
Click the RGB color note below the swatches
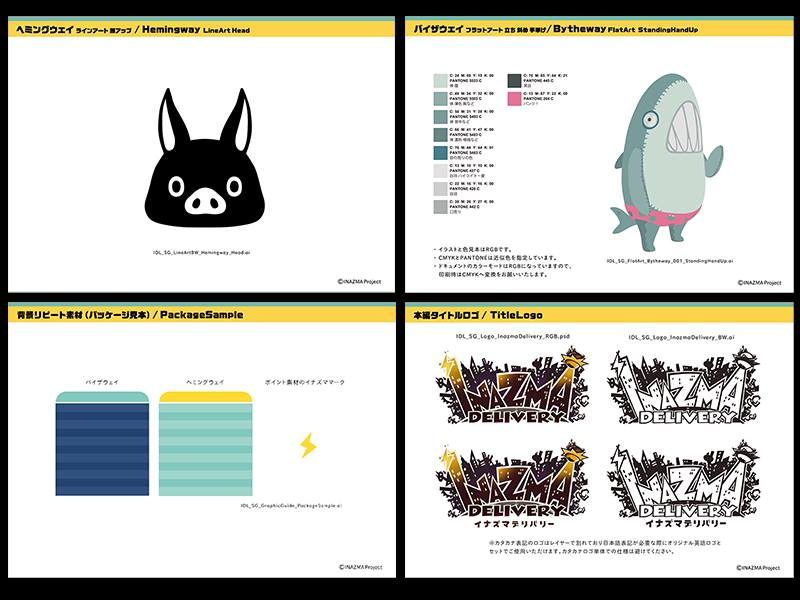click(503, 262)
